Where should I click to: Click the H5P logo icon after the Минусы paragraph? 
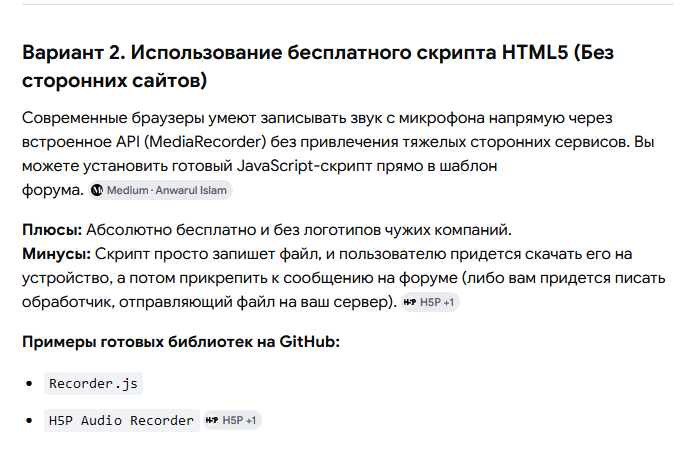click(409, 302)
